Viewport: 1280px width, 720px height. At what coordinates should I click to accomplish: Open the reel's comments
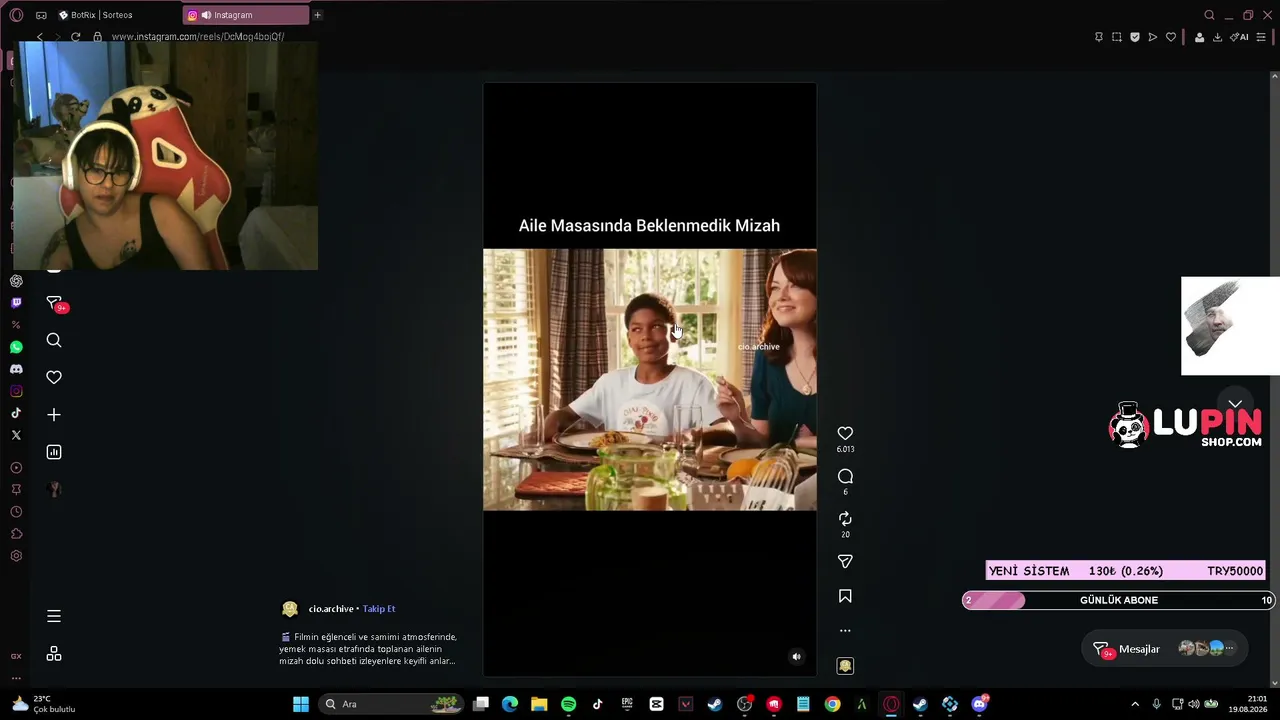(x=845, y=476)
